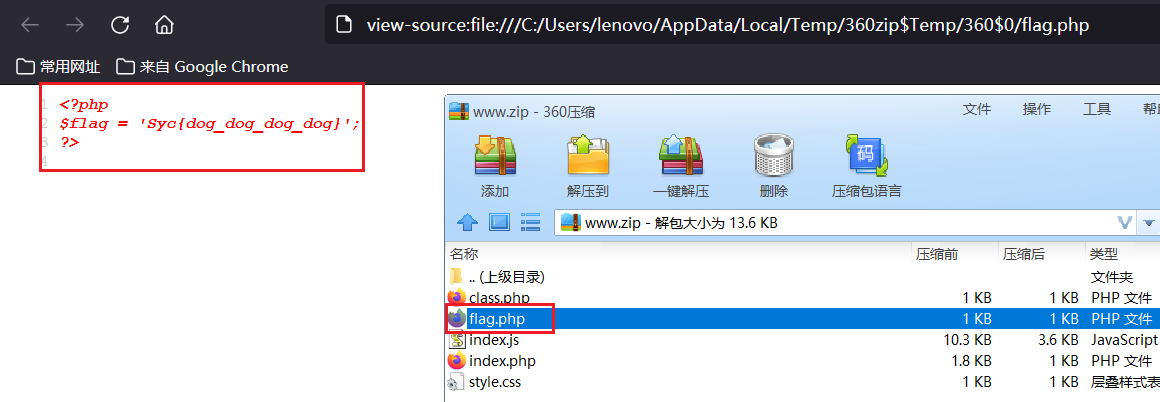Click 添加 in 360压缩 toolbar

pyautogui.click(x=495, y=167)
